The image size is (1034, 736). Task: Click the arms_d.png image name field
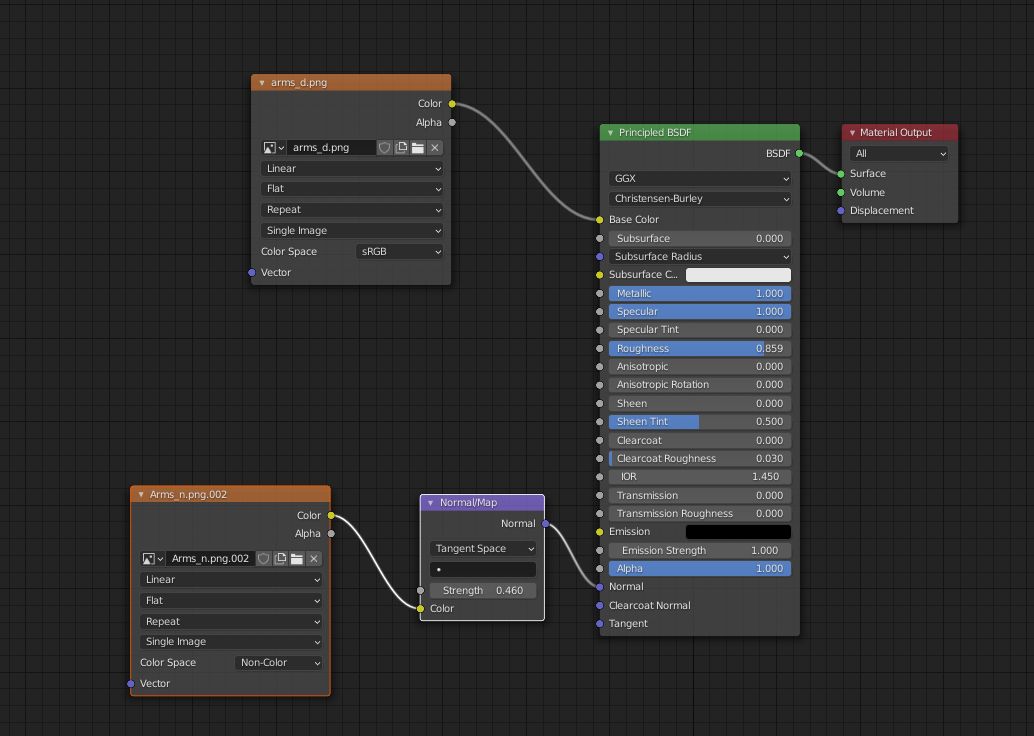tap(331, 148)
